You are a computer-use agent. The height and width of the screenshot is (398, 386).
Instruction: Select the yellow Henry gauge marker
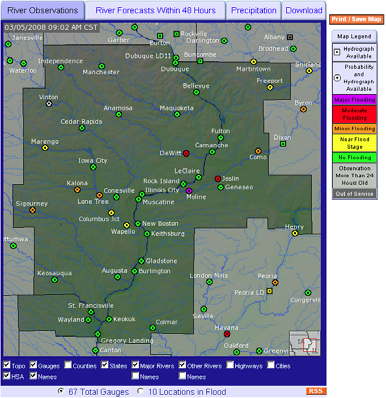coord(295,233)
